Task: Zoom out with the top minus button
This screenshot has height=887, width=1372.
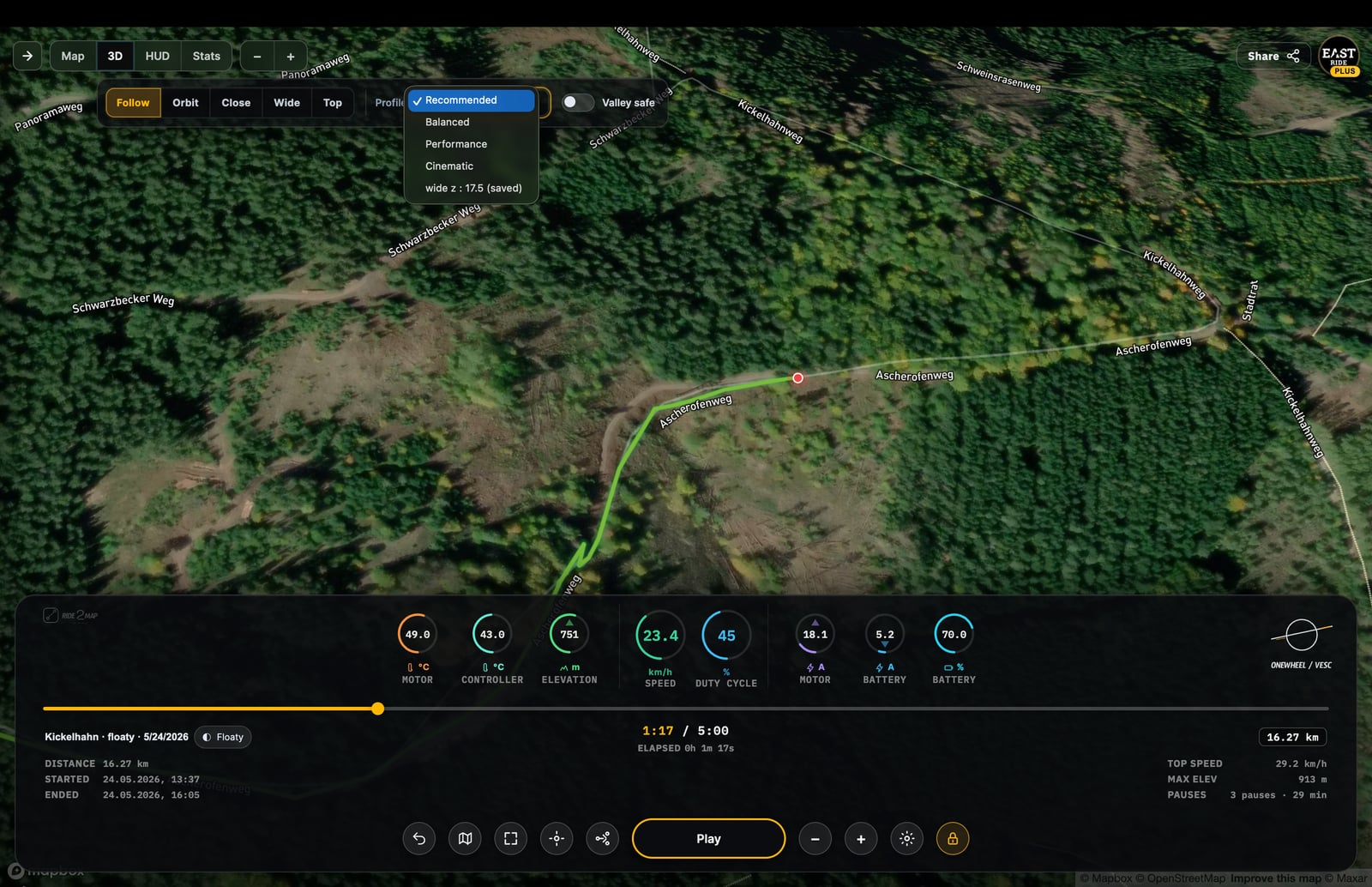Action: coord(256,57)
